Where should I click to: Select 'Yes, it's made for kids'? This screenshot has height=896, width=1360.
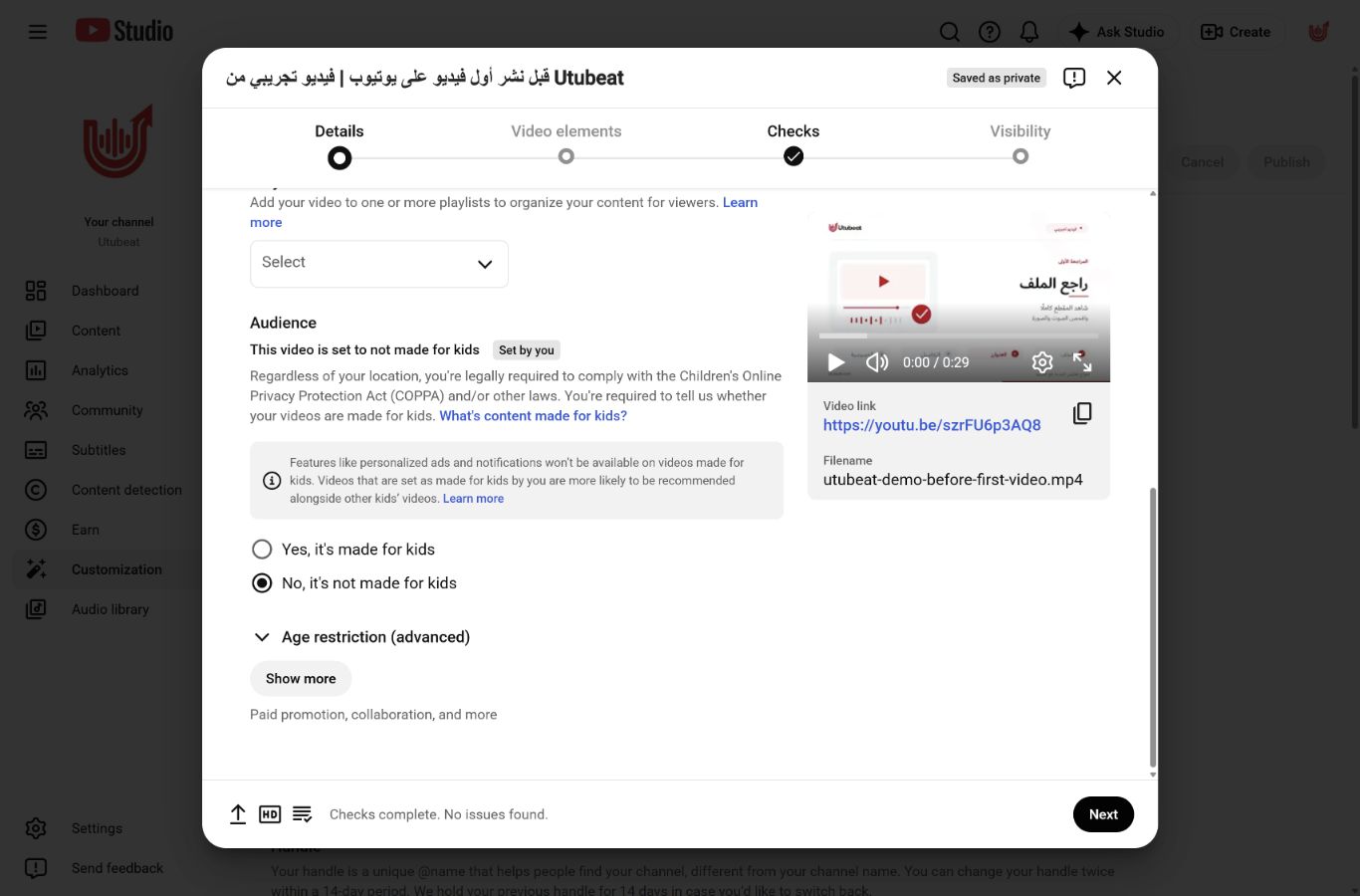262,550
